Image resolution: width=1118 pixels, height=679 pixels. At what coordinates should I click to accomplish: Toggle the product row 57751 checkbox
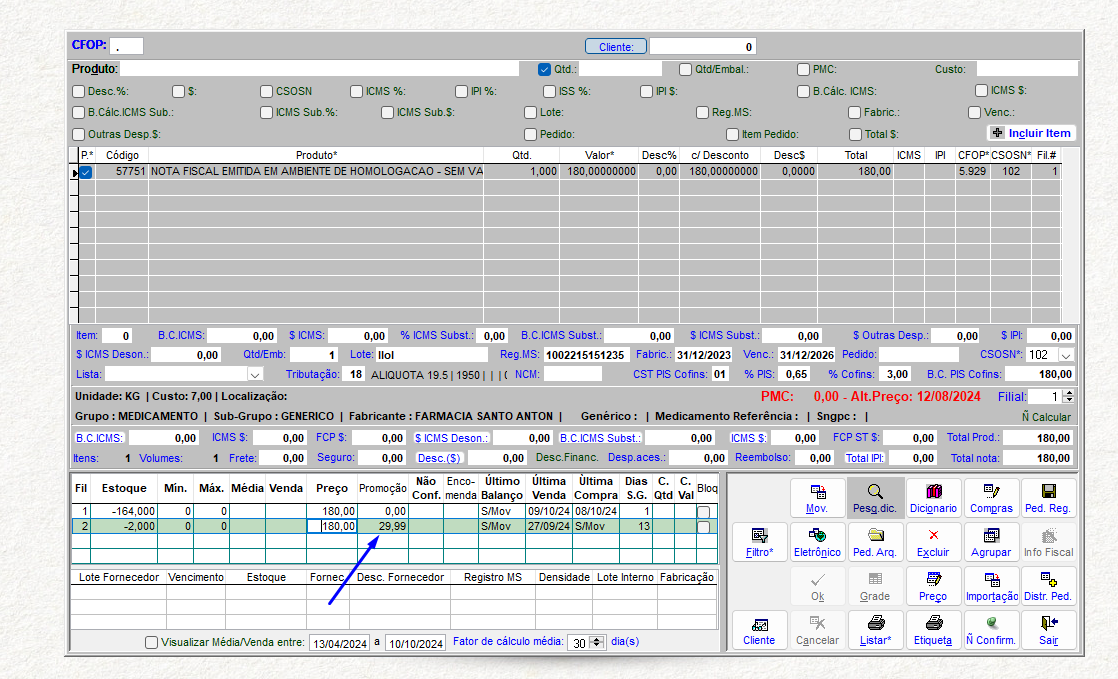86,172
